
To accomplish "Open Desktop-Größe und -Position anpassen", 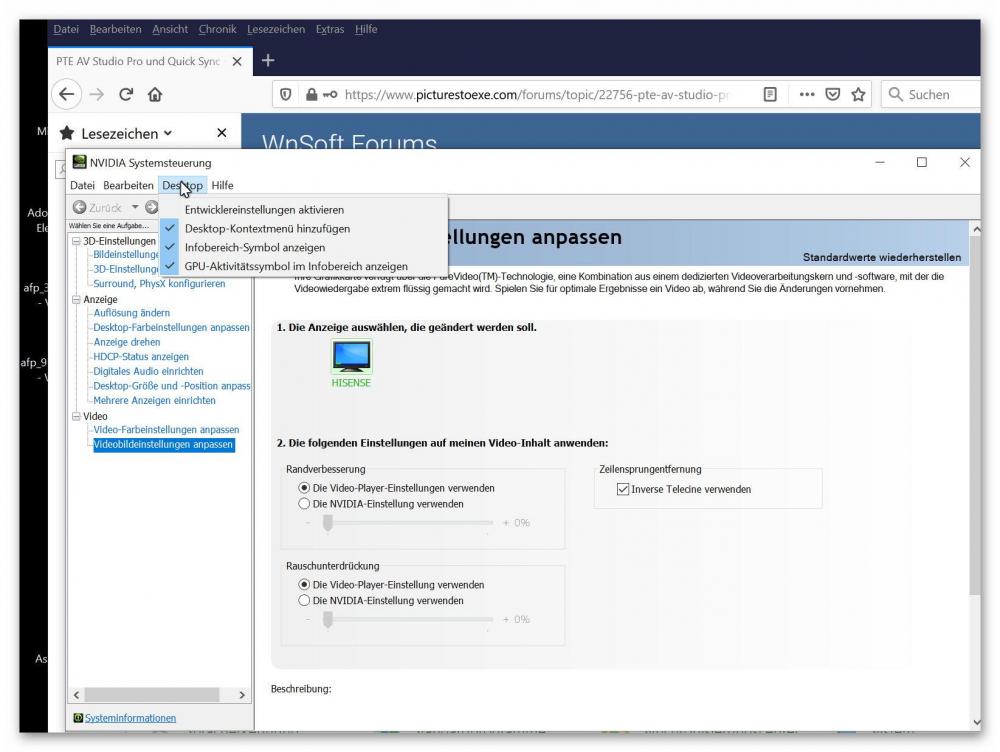I will (x=172, y=386).
